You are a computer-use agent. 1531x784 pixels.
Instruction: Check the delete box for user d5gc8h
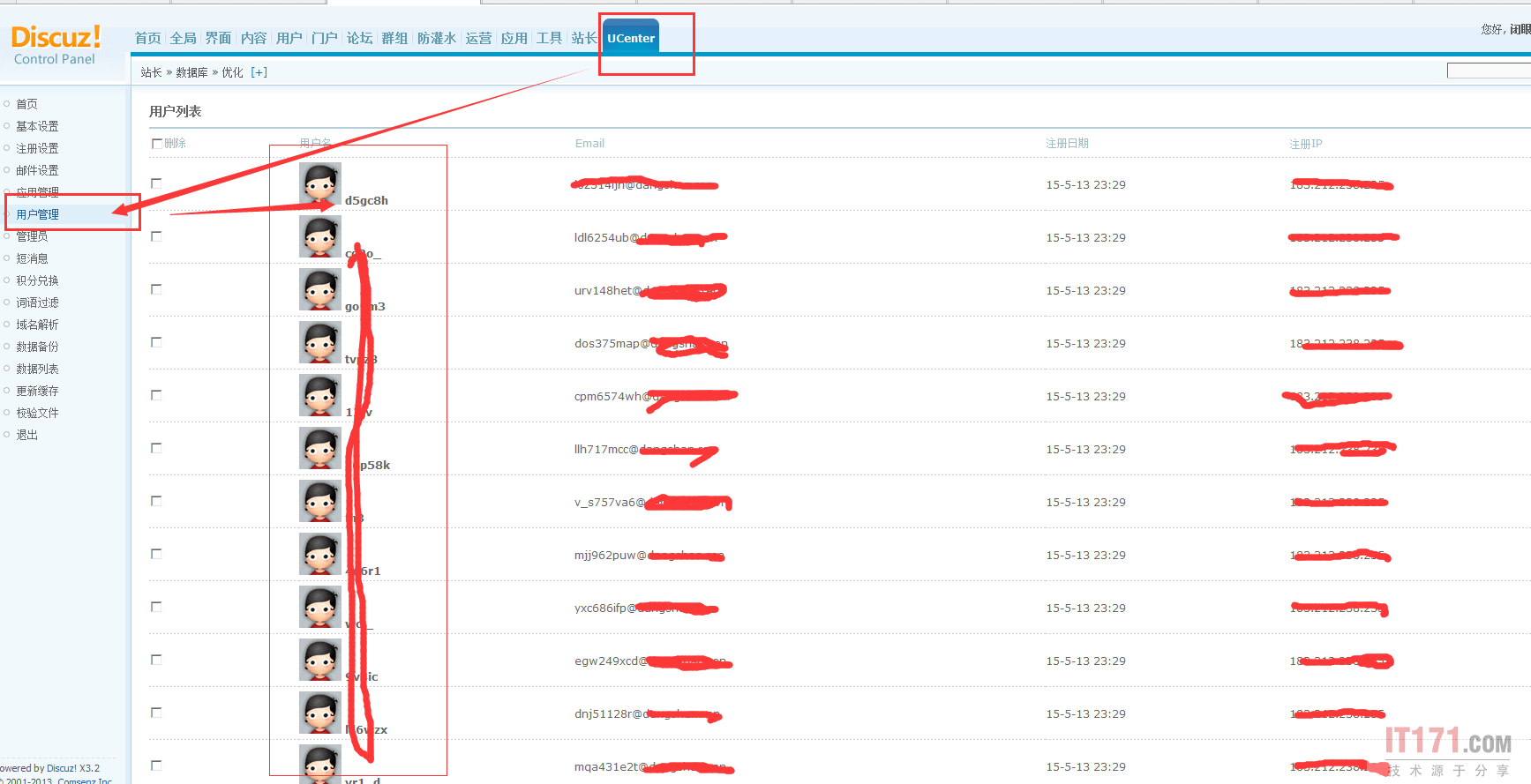point(156,183)
